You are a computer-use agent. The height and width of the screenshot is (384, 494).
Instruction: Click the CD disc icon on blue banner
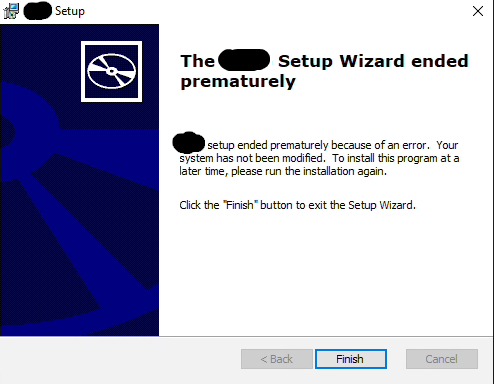tap(111, 71)
